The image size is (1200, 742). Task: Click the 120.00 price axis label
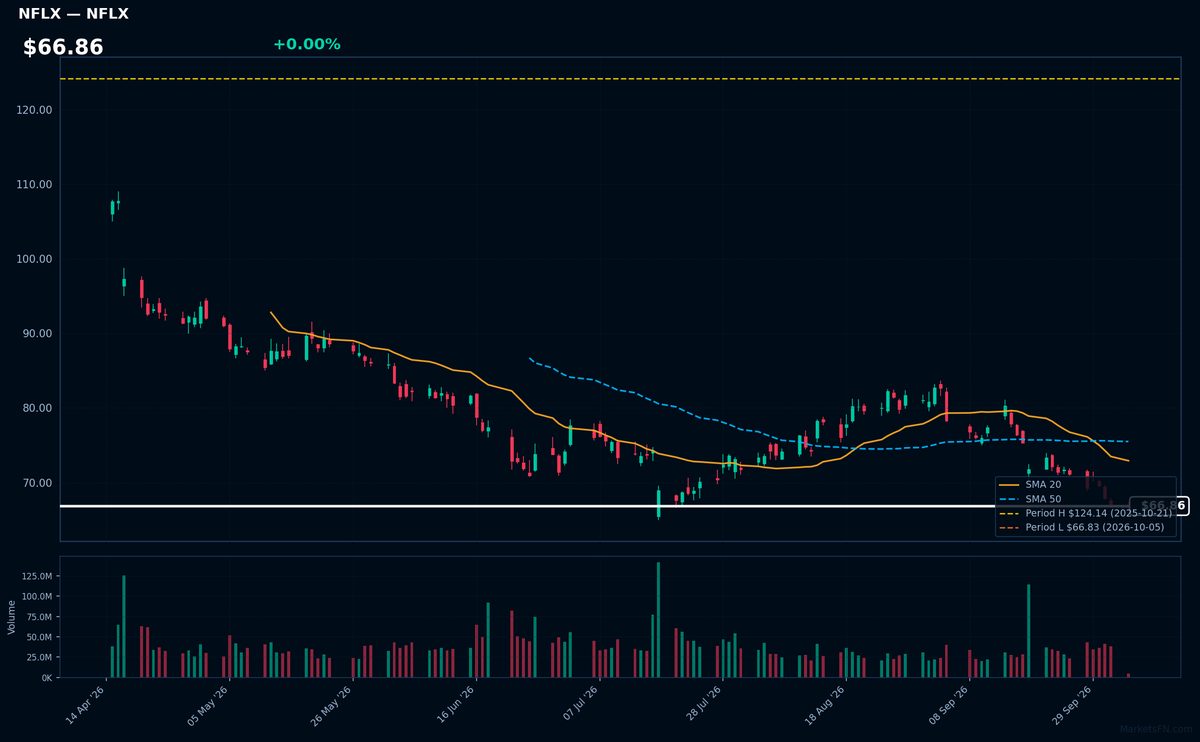tap(35, 110)
